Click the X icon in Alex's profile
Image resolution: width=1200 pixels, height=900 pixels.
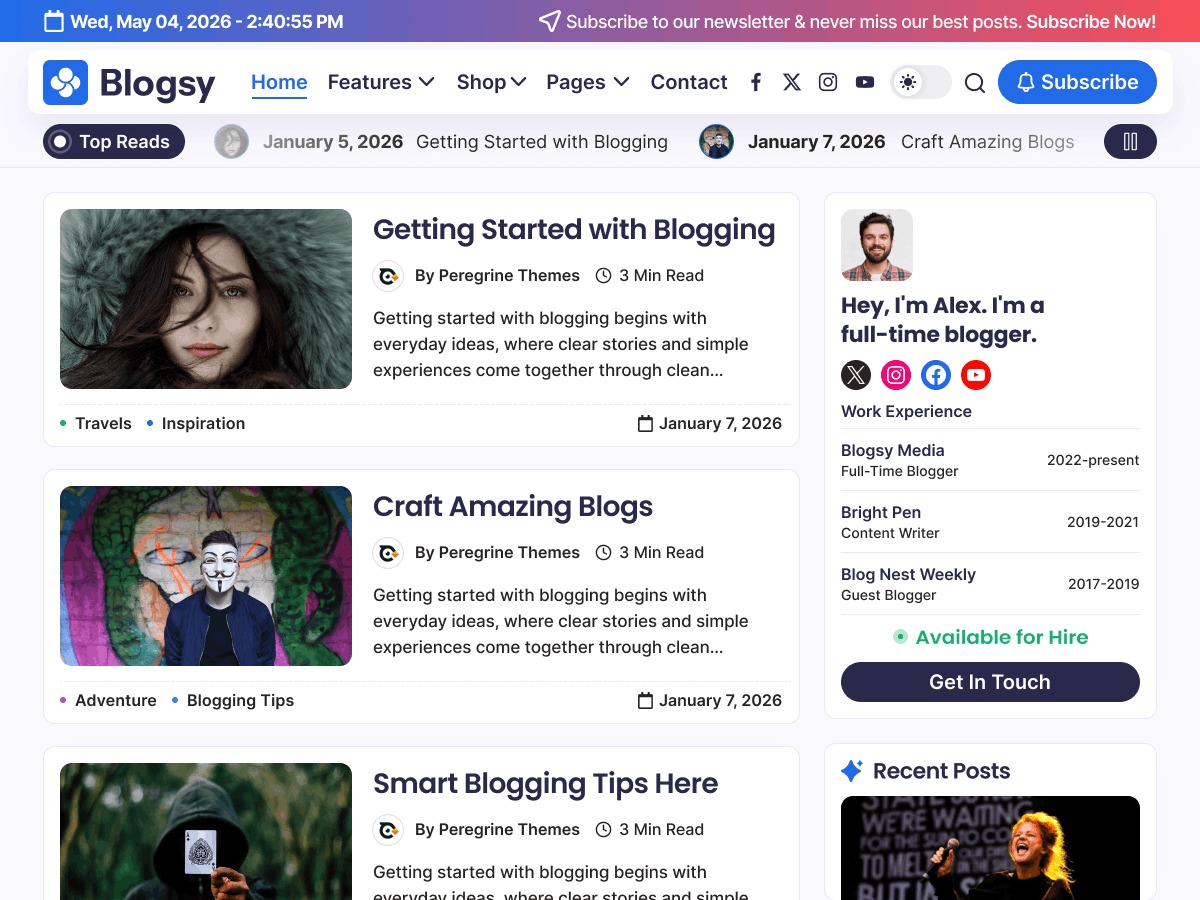(x=856, y=375)
